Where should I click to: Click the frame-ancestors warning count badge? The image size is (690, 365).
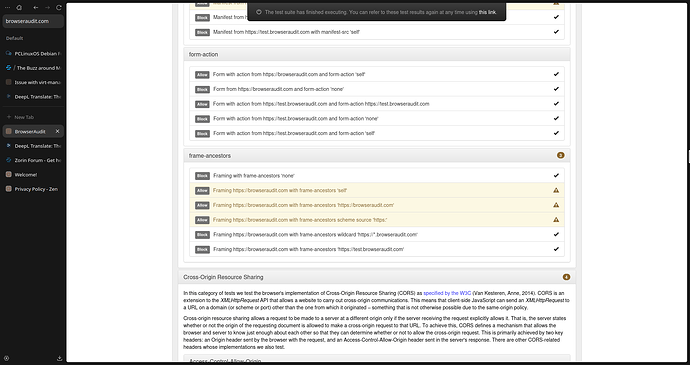tap(560, 155)
